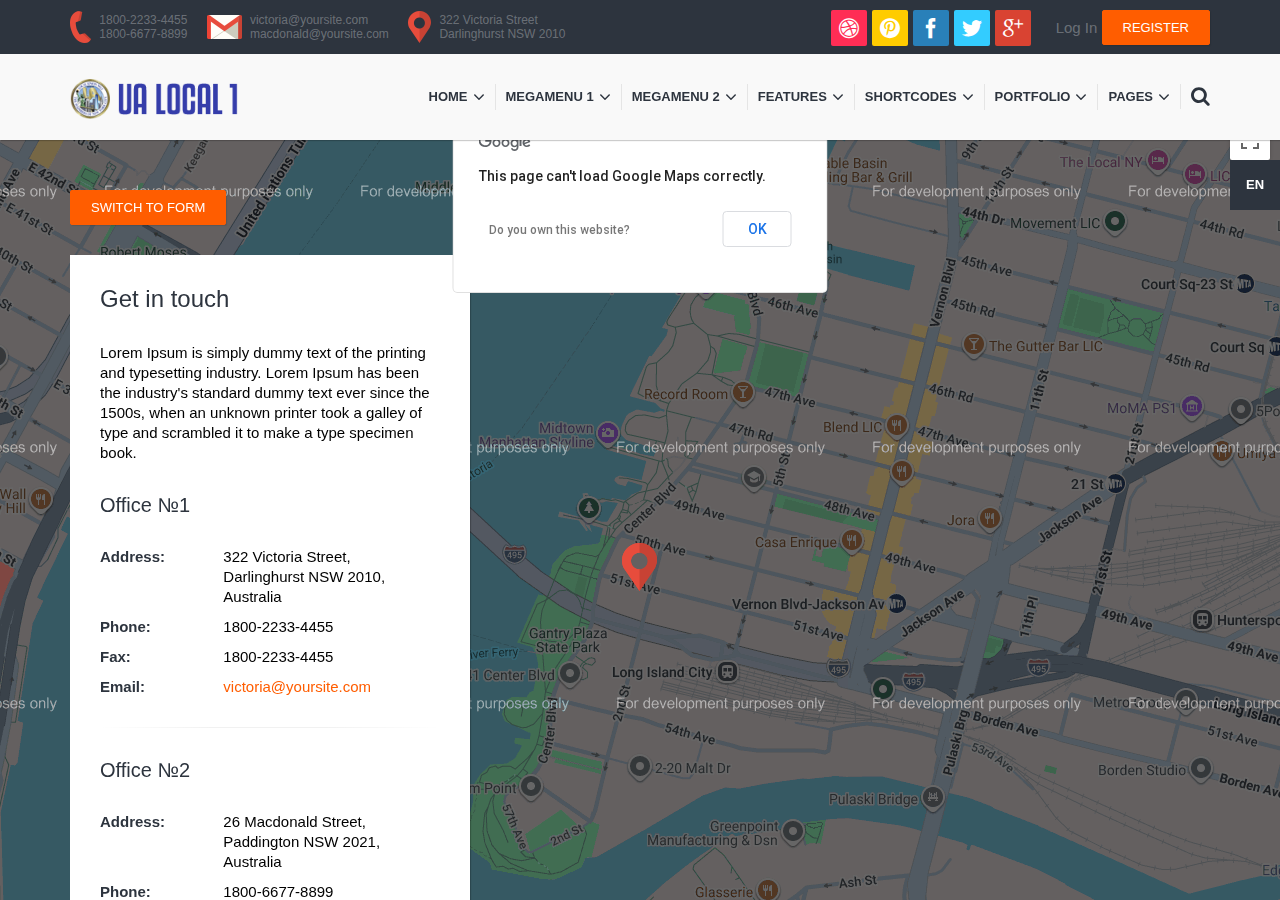The height and width of the screenshot is (900, 1280).
Task: Open the MEGAMENU 2 menu item
Action: tap(675, 97)
